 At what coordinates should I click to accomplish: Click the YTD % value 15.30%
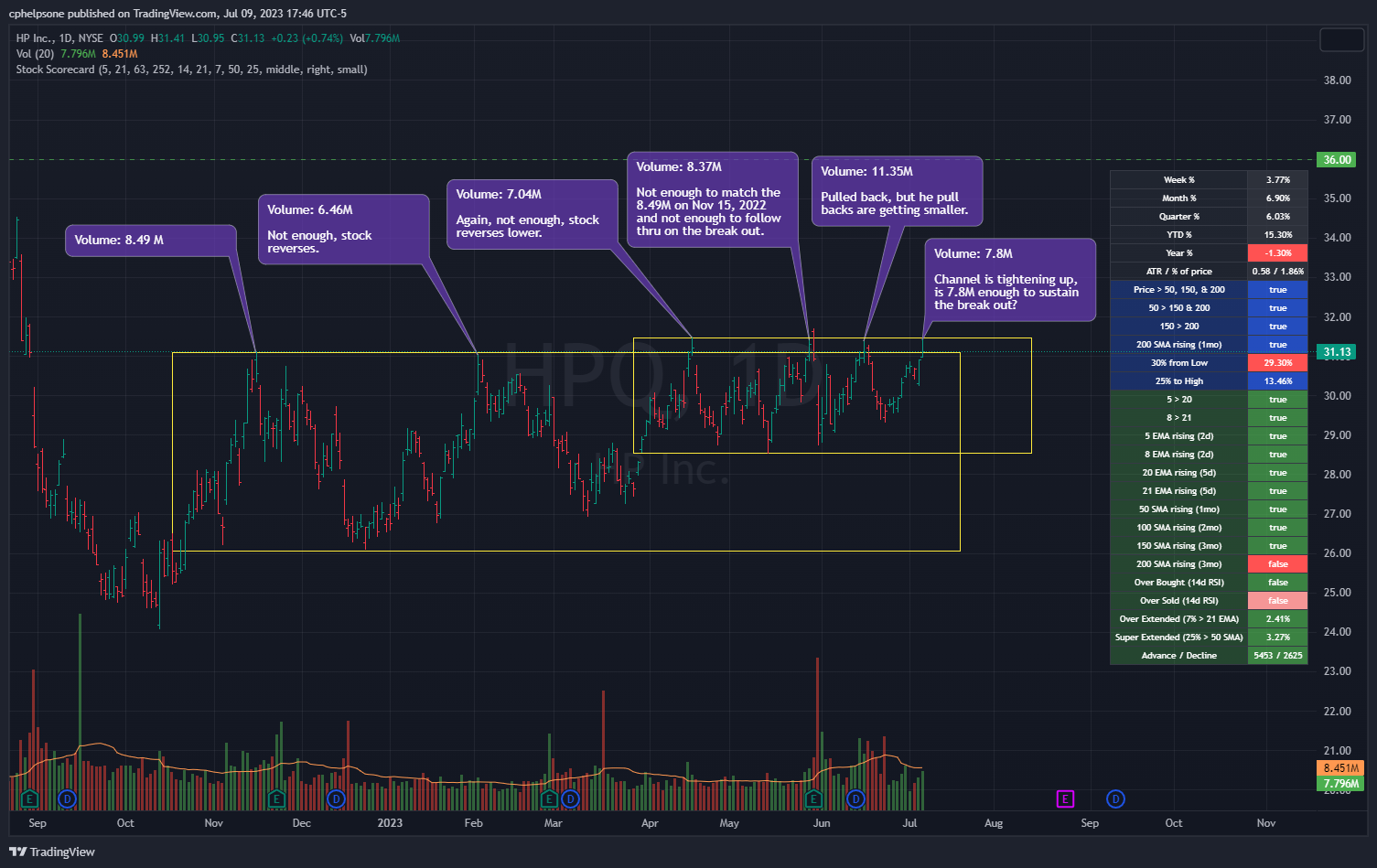pyautogui.click(x=1277, y=235)
